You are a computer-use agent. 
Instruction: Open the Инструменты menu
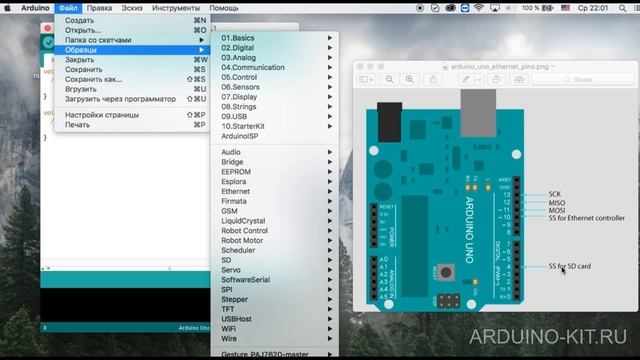(176, 8)
